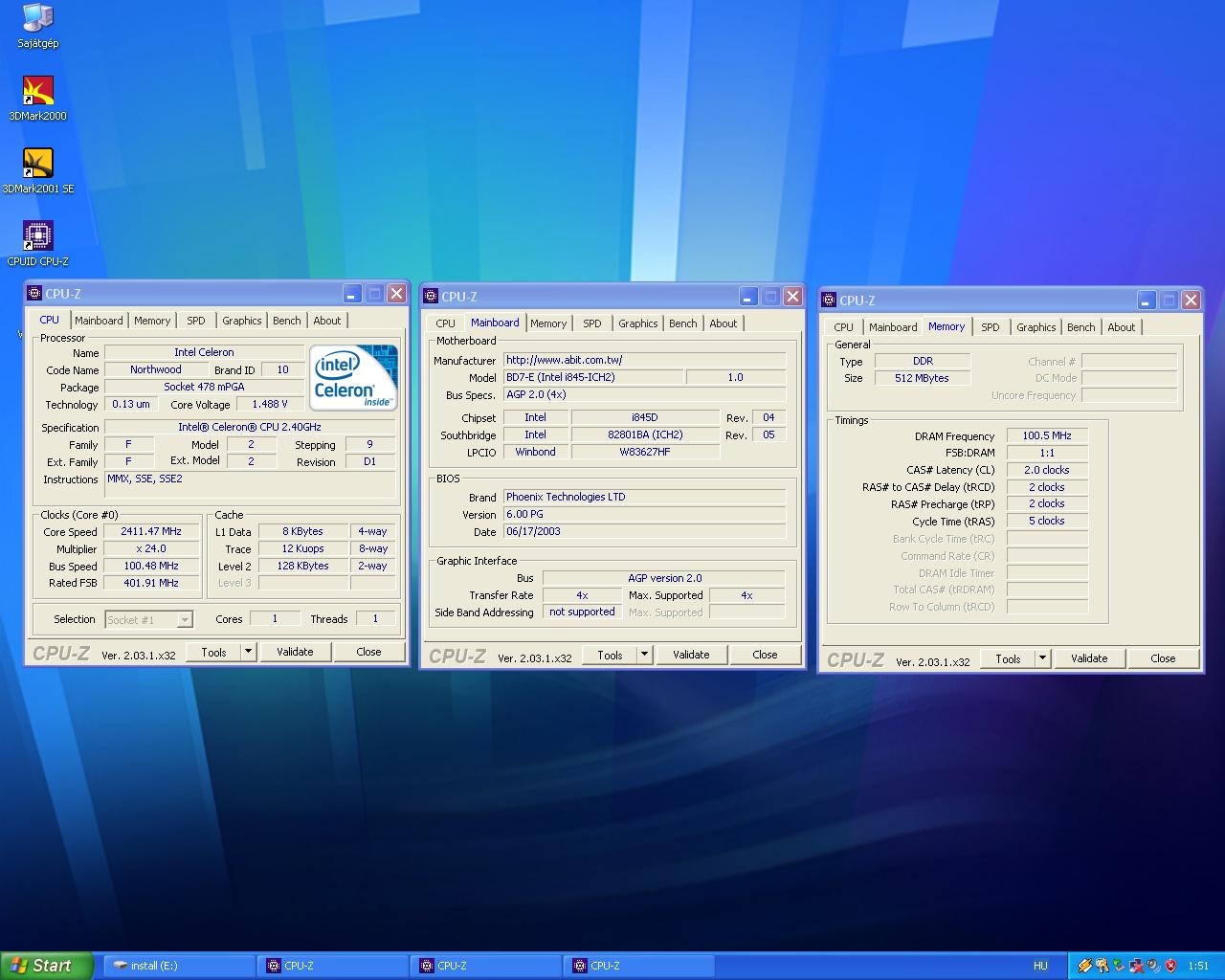Click the DRAM Frequency value 100.5 MHz
This screenshot has height=980, width=1225.
coord(1047,435)
